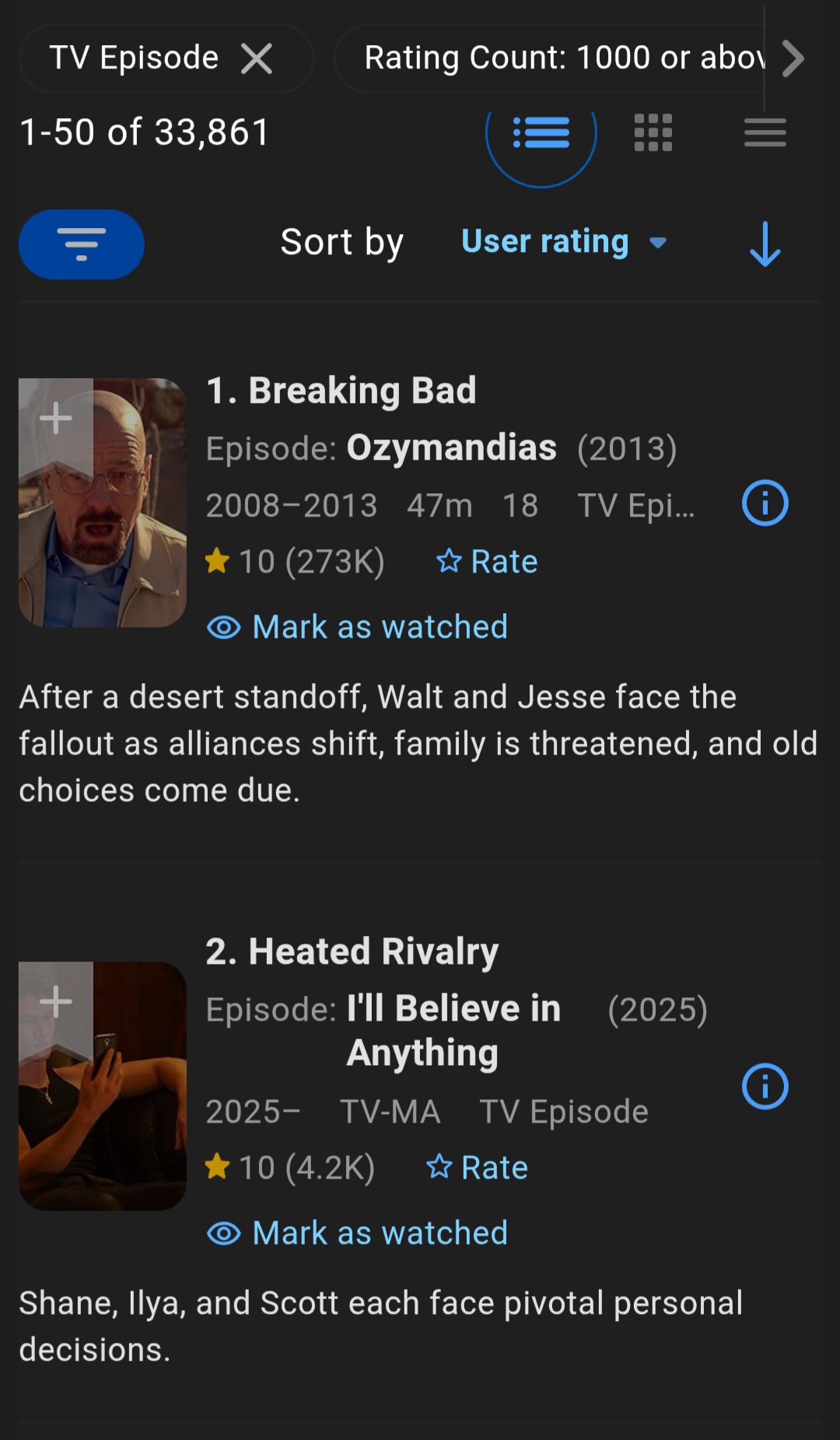840x1440 pixels.
Task: Rate the Ozymandias episode
Action: pyautogui.click(x=487, y=562)
